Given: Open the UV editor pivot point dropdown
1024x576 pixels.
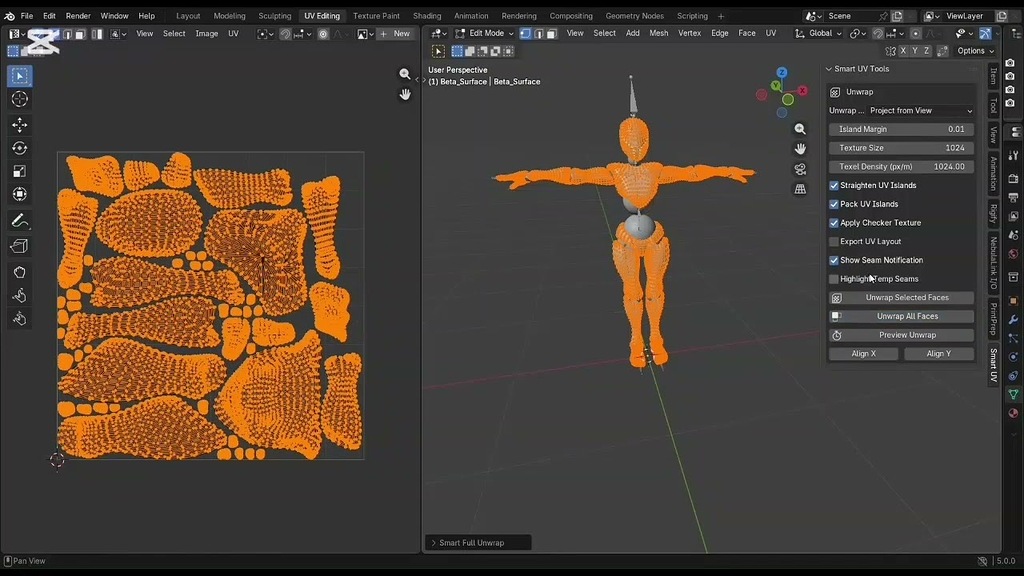Looking at the screenshot, I should 263,33.
